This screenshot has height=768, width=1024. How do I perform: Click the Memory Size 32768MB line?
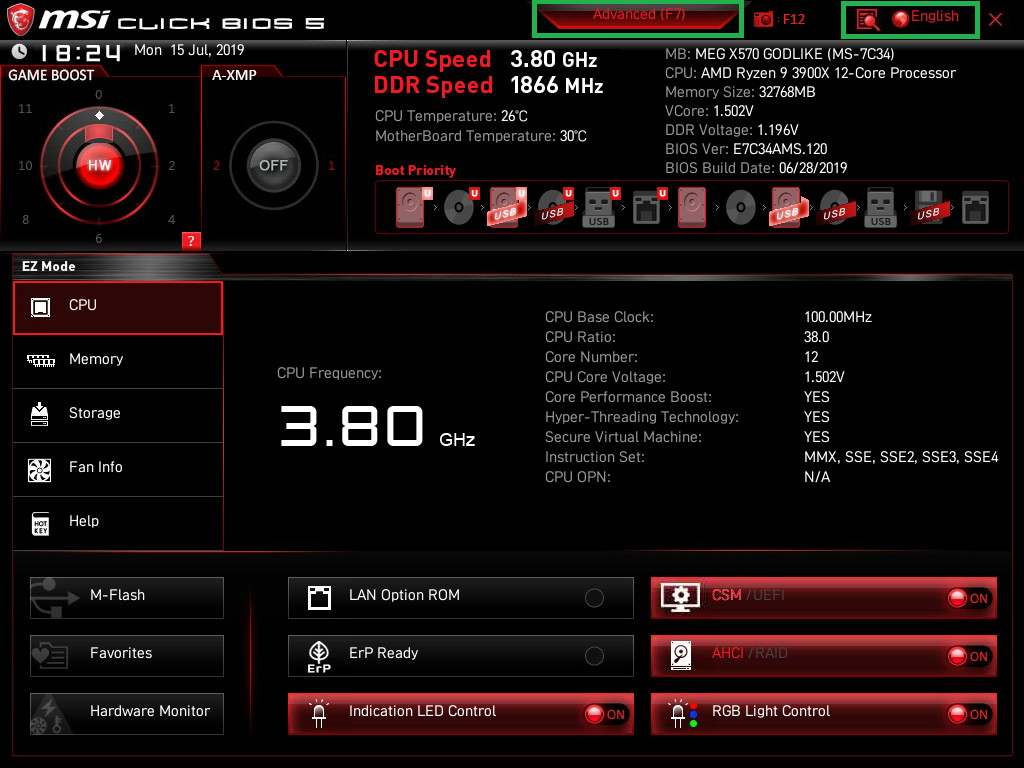740,92
